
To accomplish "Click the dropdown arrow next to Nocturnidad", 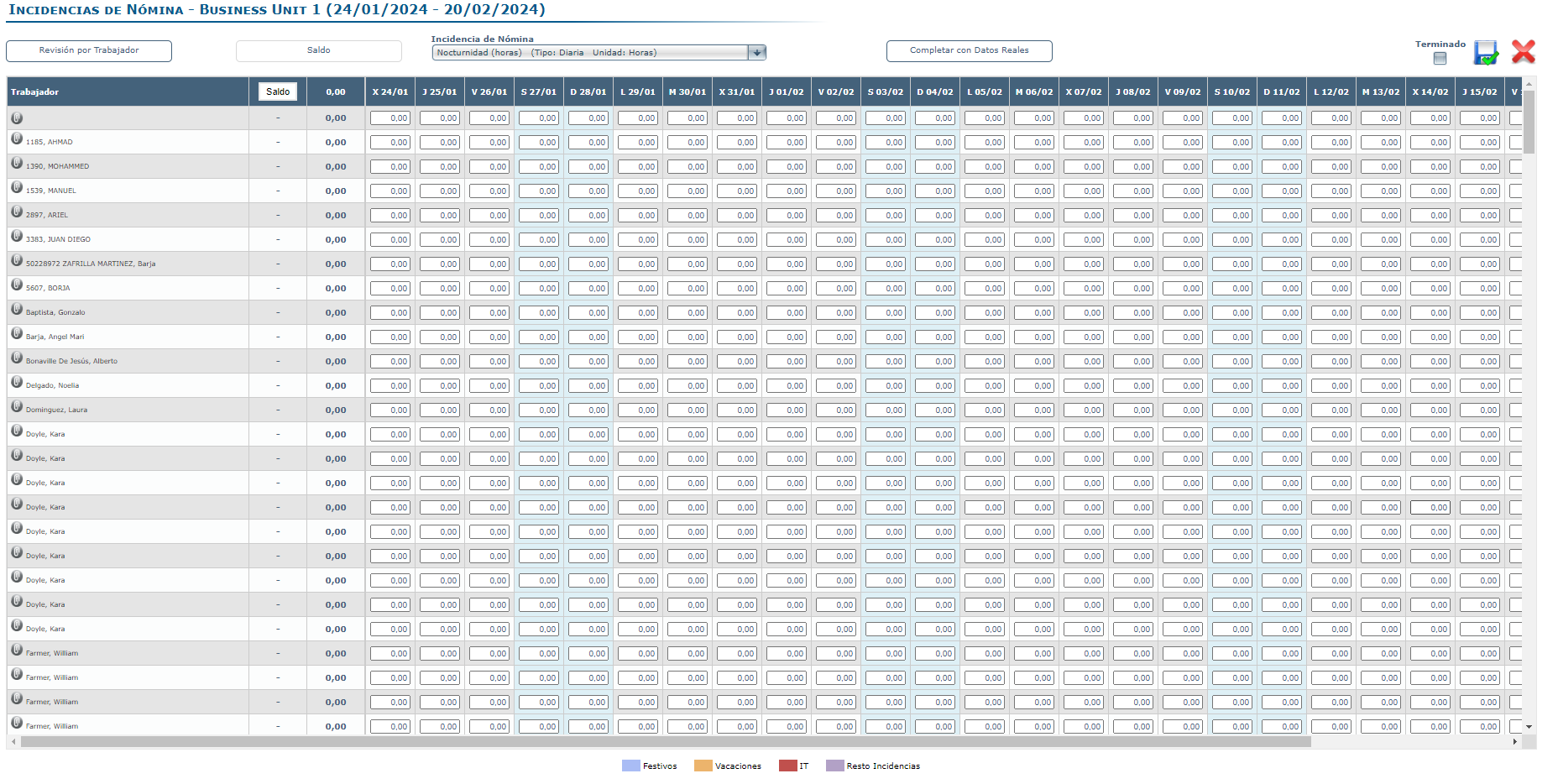I will tap(756, 53).
